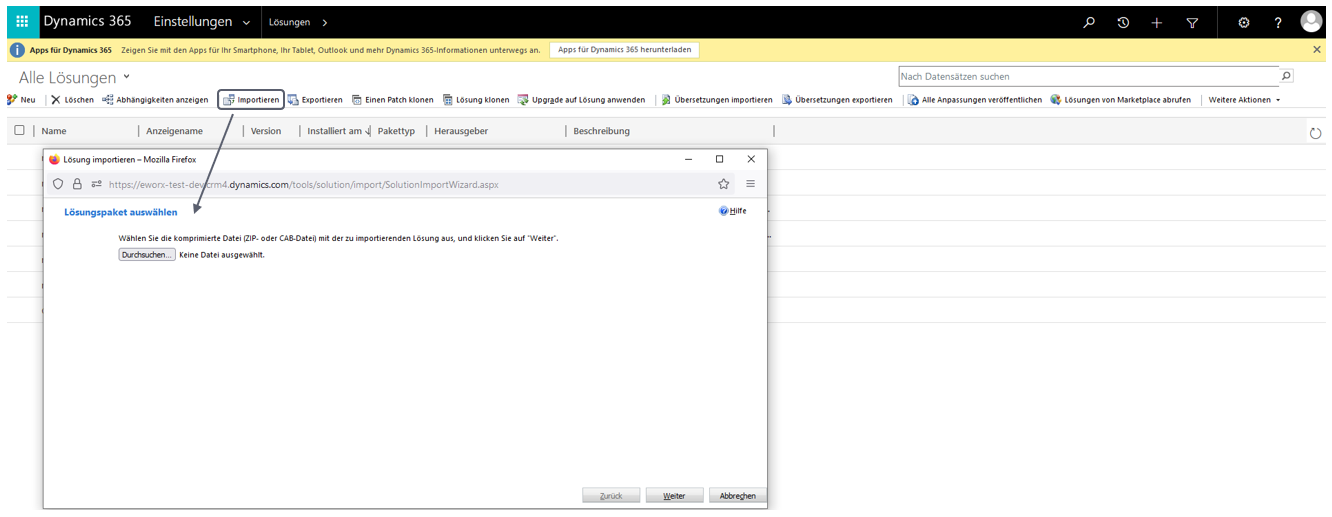This screenshot has width=1332, height=517.
Task: Click padlock site security icon
Action: 77,184
